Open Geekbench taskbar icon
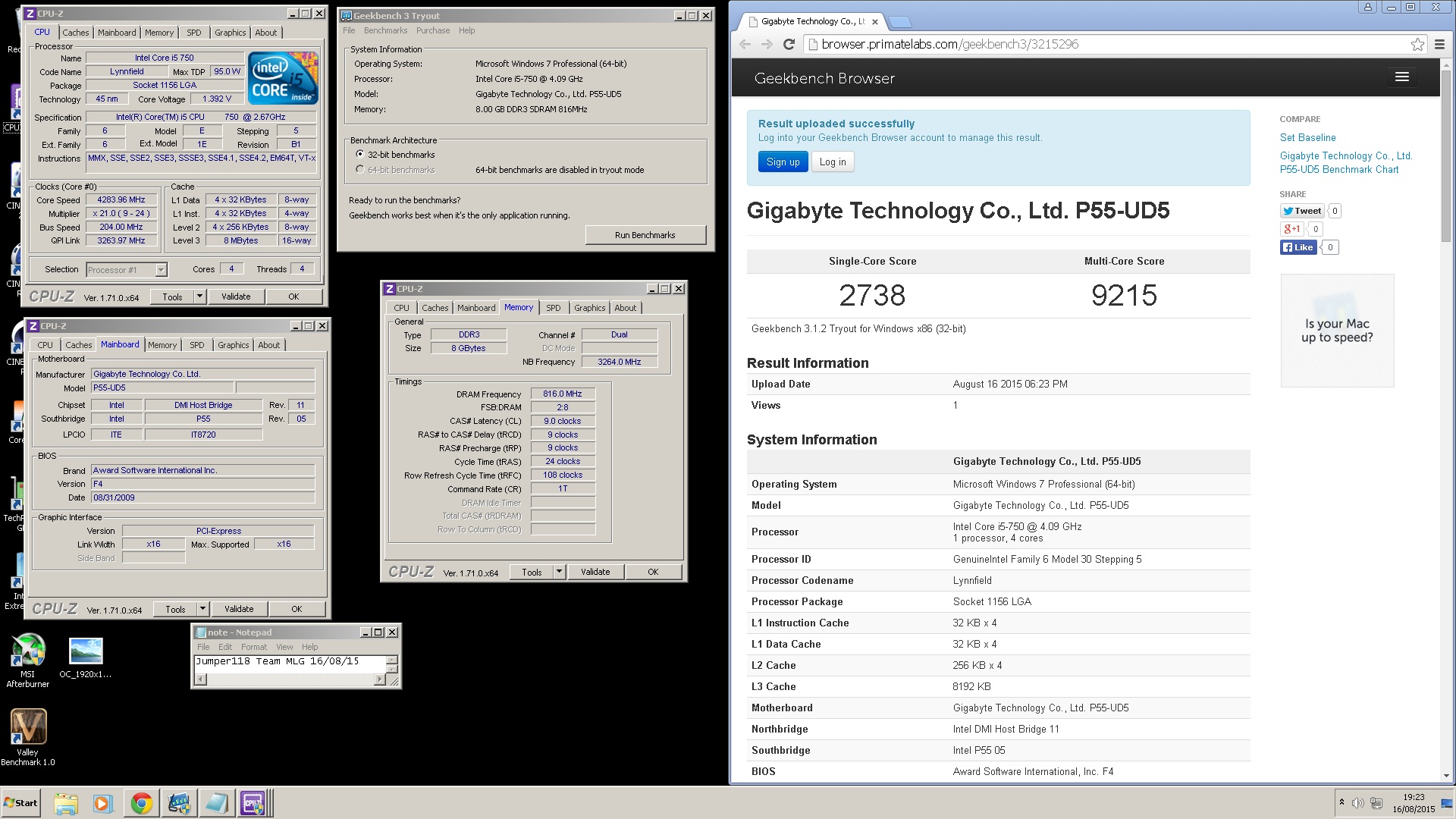 179,803
